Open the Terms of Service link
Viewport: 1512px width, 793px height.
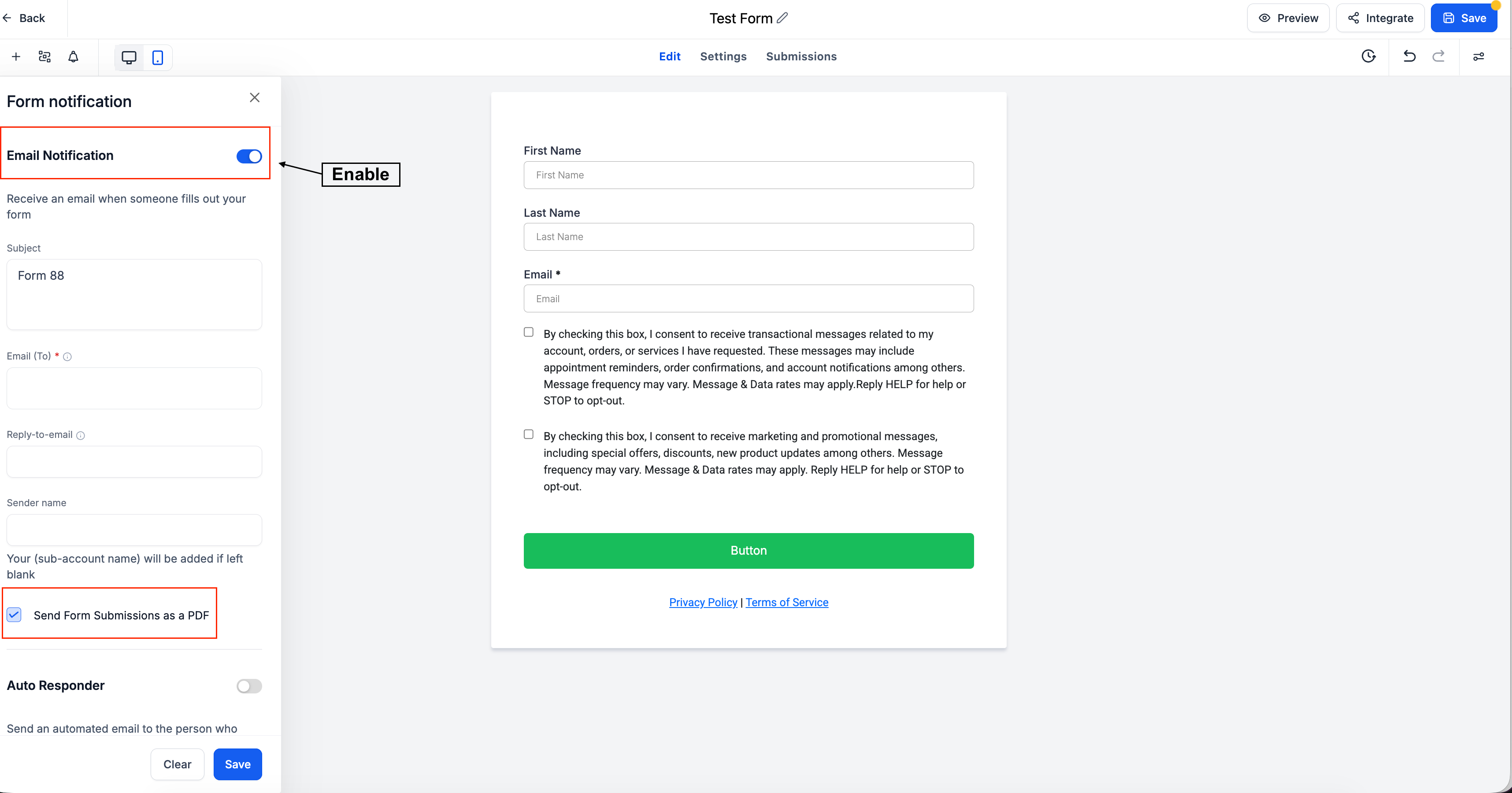[787, 602]
